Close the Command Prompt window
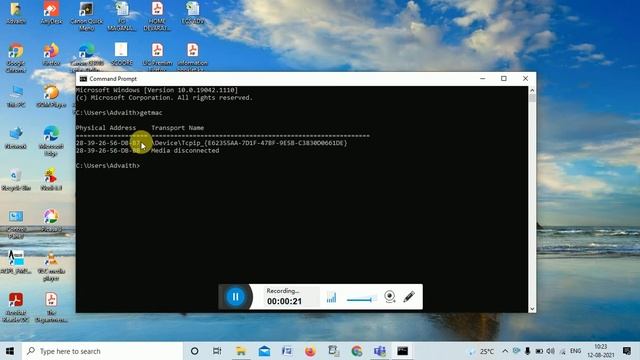This screenshot has width=640, height=360. (x=525, y=78)
